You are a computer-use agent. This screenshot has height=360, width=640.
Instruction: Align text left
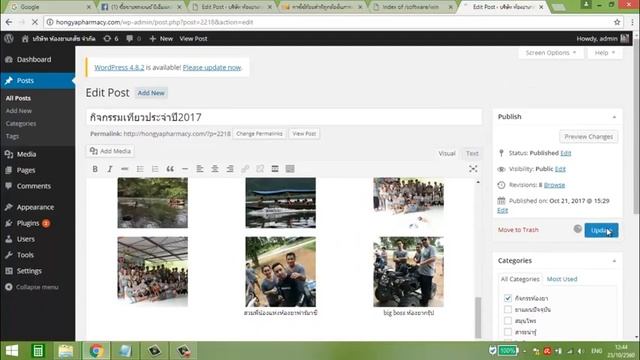pos(200,169)
